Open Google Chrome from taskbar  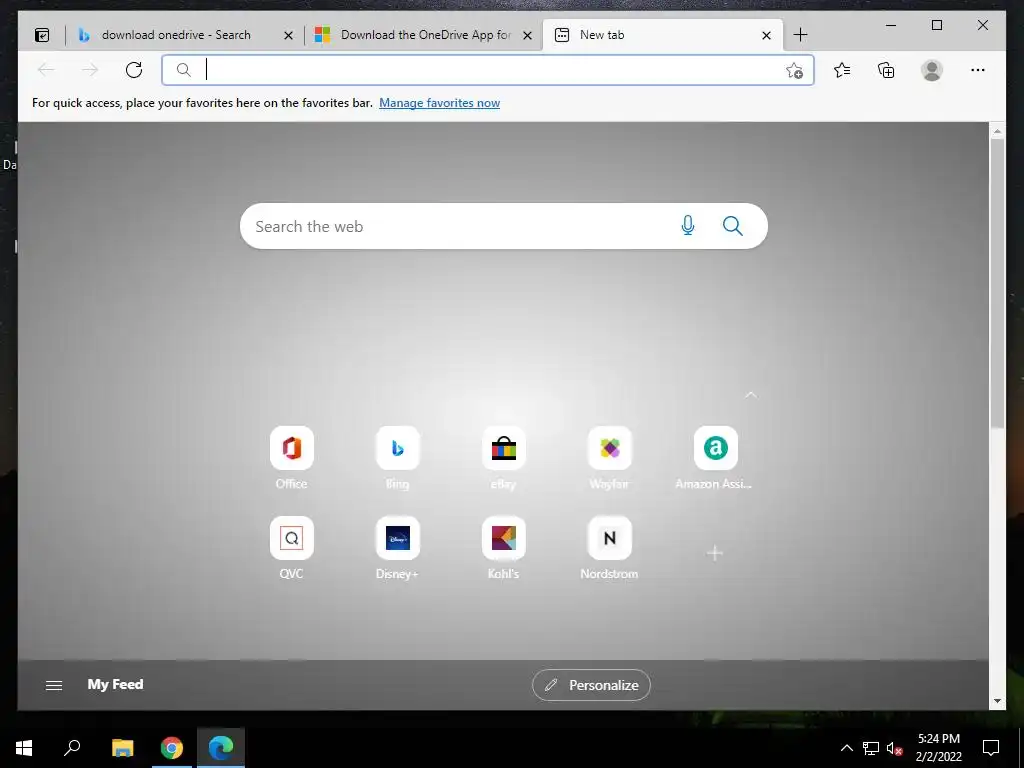point(172,748)
